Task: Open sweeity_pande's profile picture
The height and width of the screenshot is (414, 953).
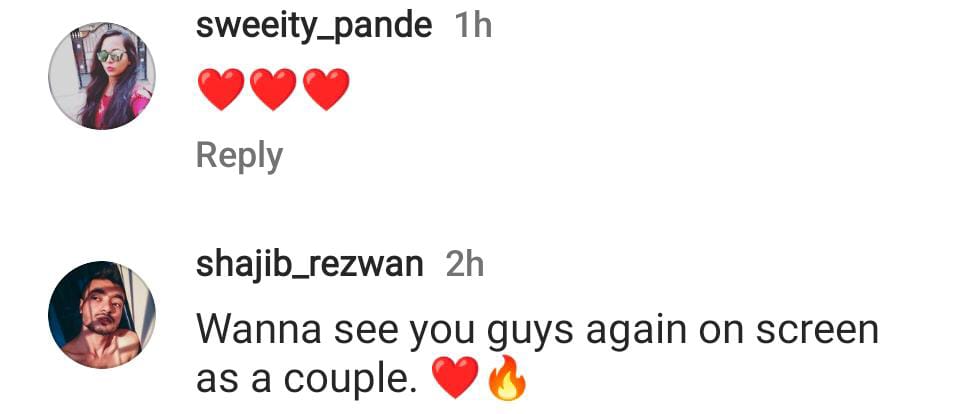Action: pos(101,76)
